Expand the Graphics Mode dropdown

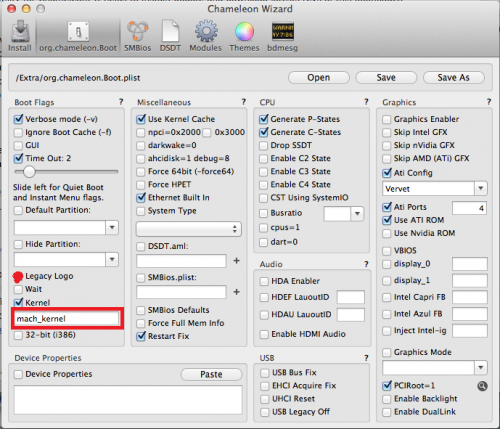coord(481,368)
